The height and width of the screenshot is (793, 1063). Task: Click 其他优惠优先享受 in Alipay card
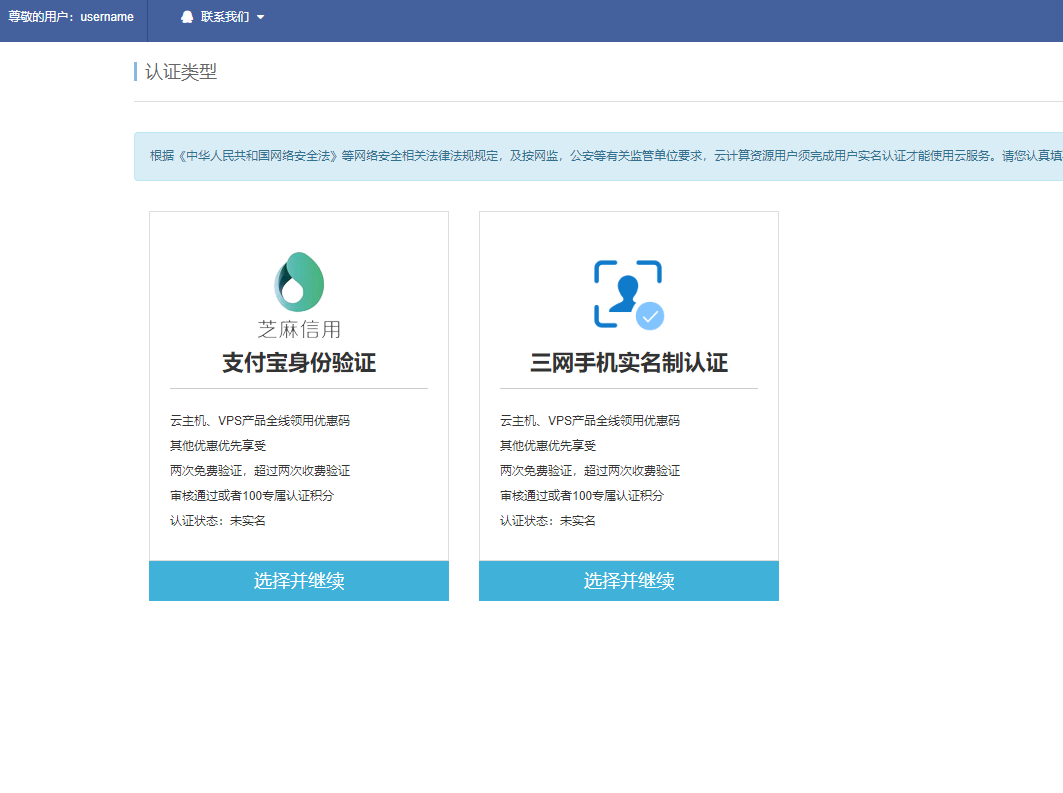point(218,445)
